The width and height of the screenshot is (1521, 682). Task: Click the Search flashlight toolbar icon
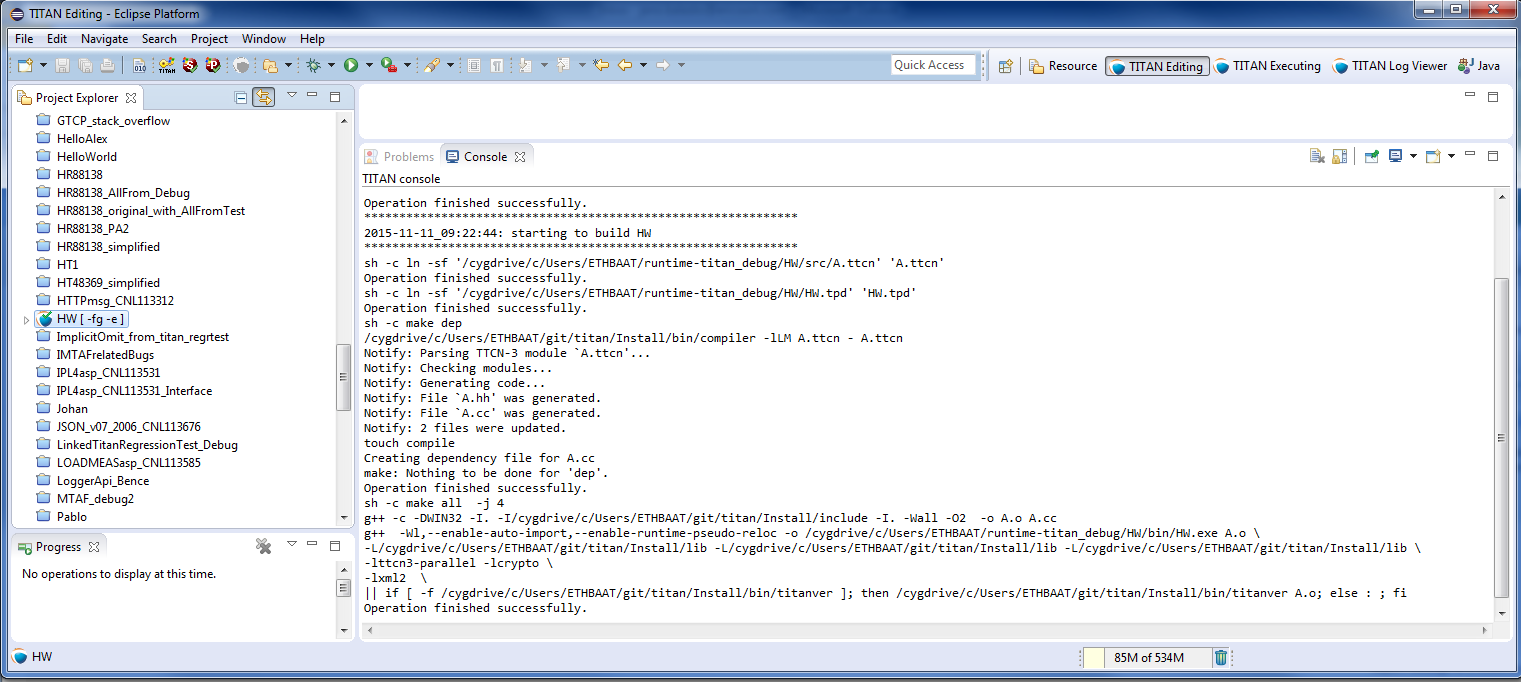point(432,65)
